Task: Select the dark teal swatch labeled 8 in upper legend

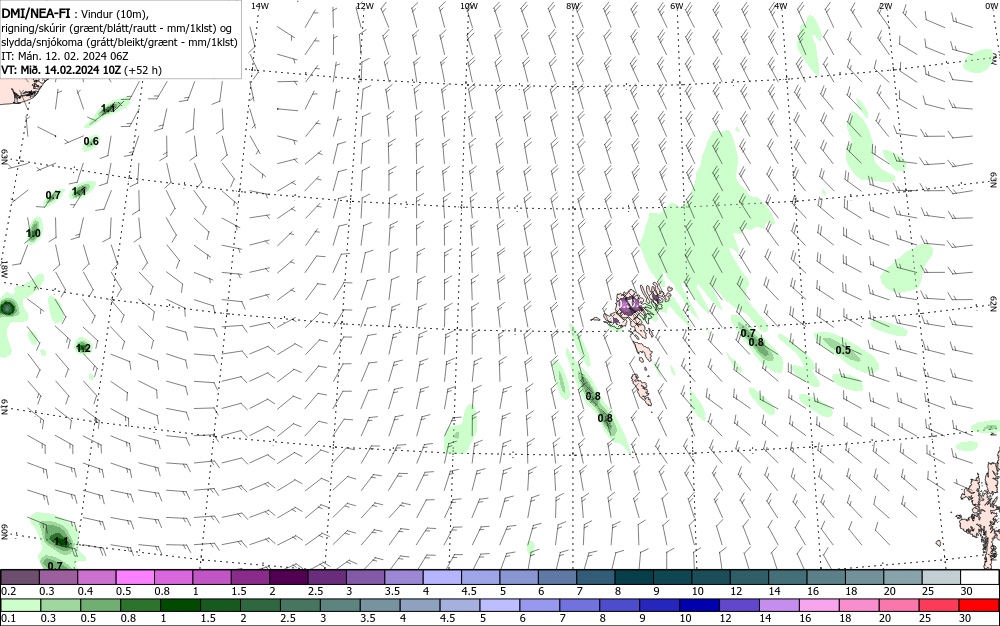Action: (x=634, y=578)
